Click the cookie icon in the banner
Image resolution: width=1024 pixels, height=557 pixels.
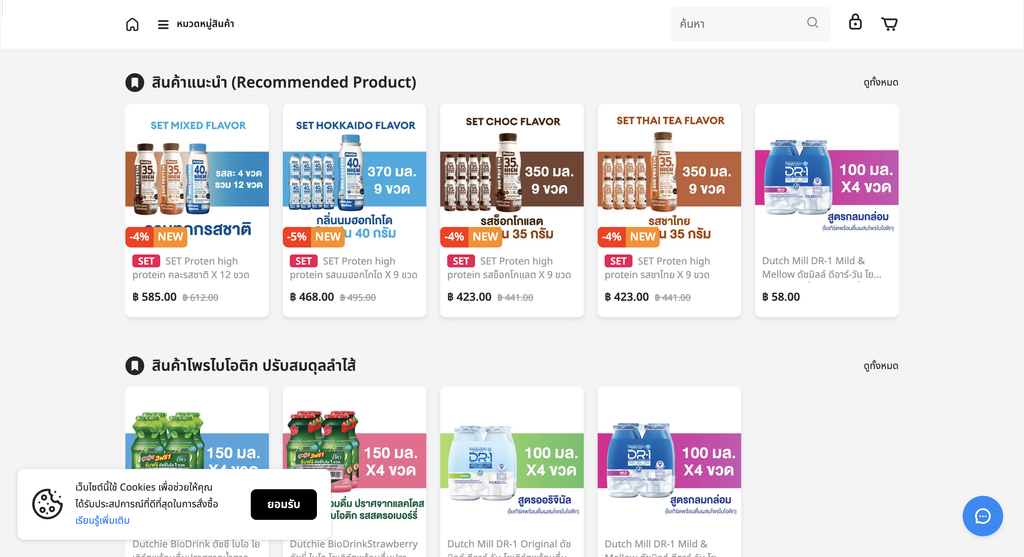point(47,504)
